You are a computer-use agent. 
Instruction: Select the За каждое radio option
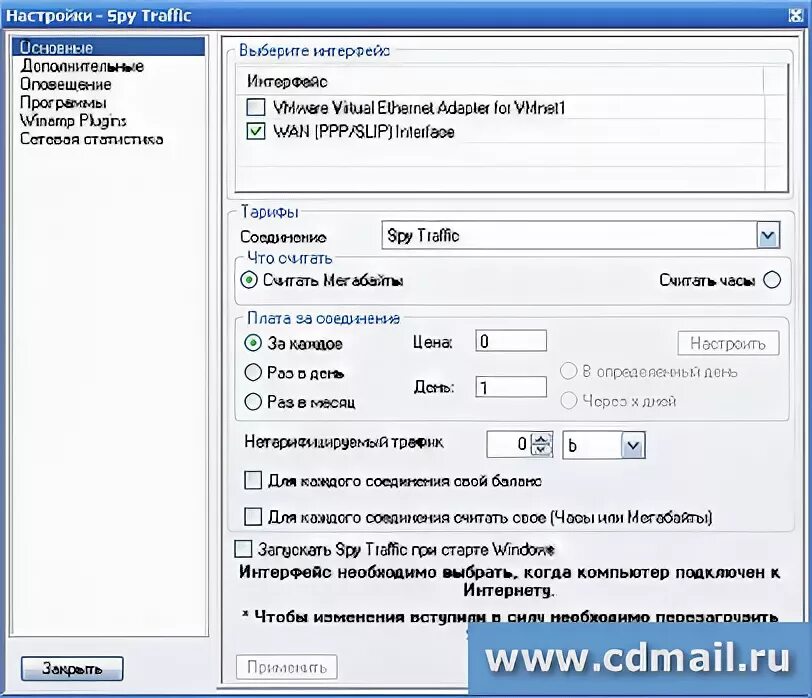click(253, 343)
